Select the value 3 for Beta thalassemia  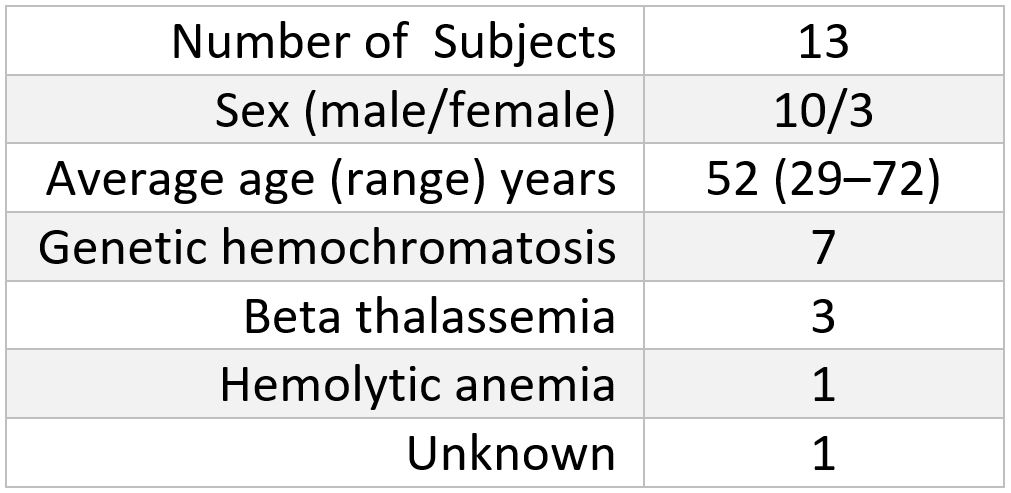[x=823, y=316]
